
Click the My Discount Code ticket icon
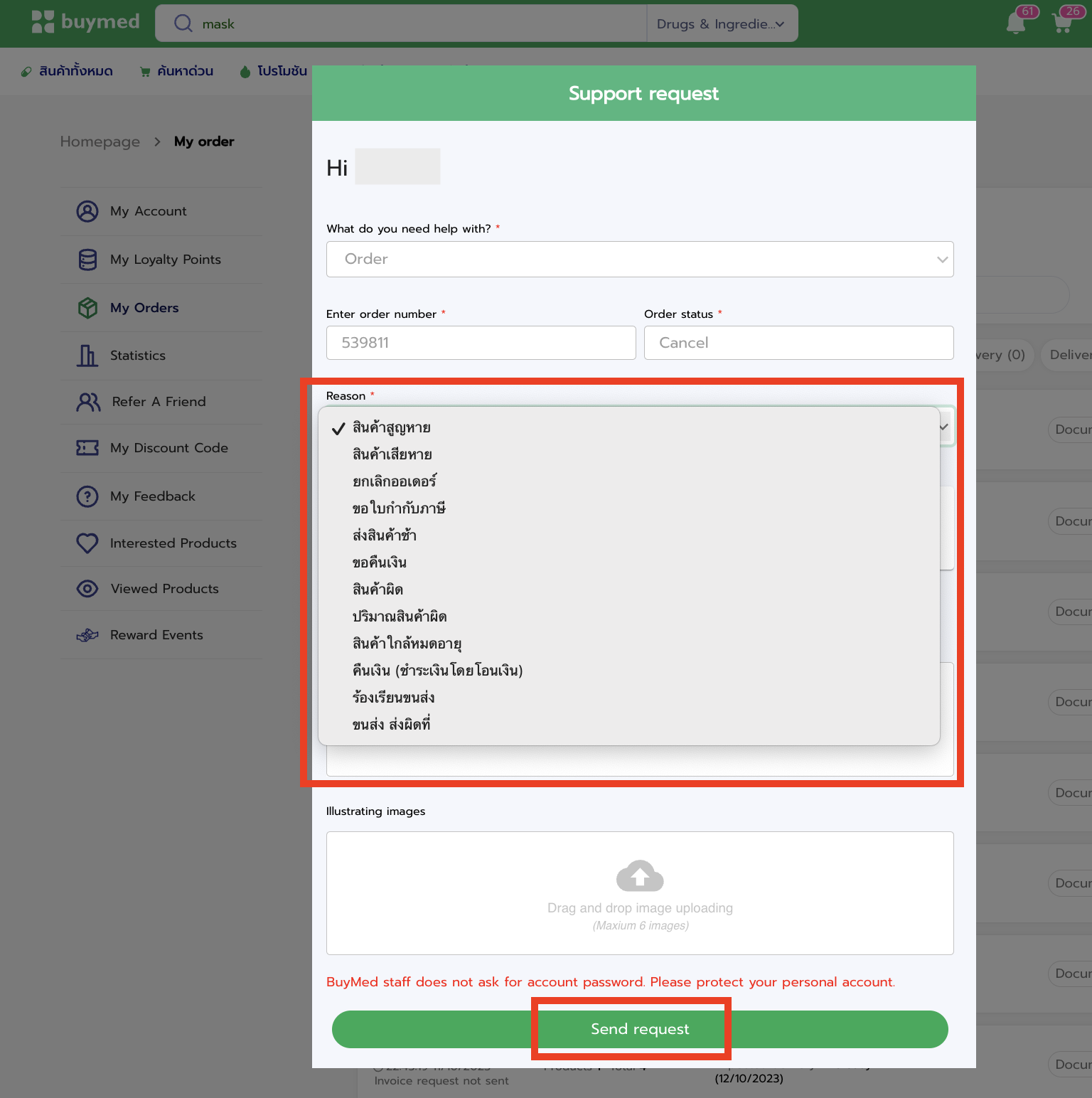pyautogui.click(x=87, y=448)
